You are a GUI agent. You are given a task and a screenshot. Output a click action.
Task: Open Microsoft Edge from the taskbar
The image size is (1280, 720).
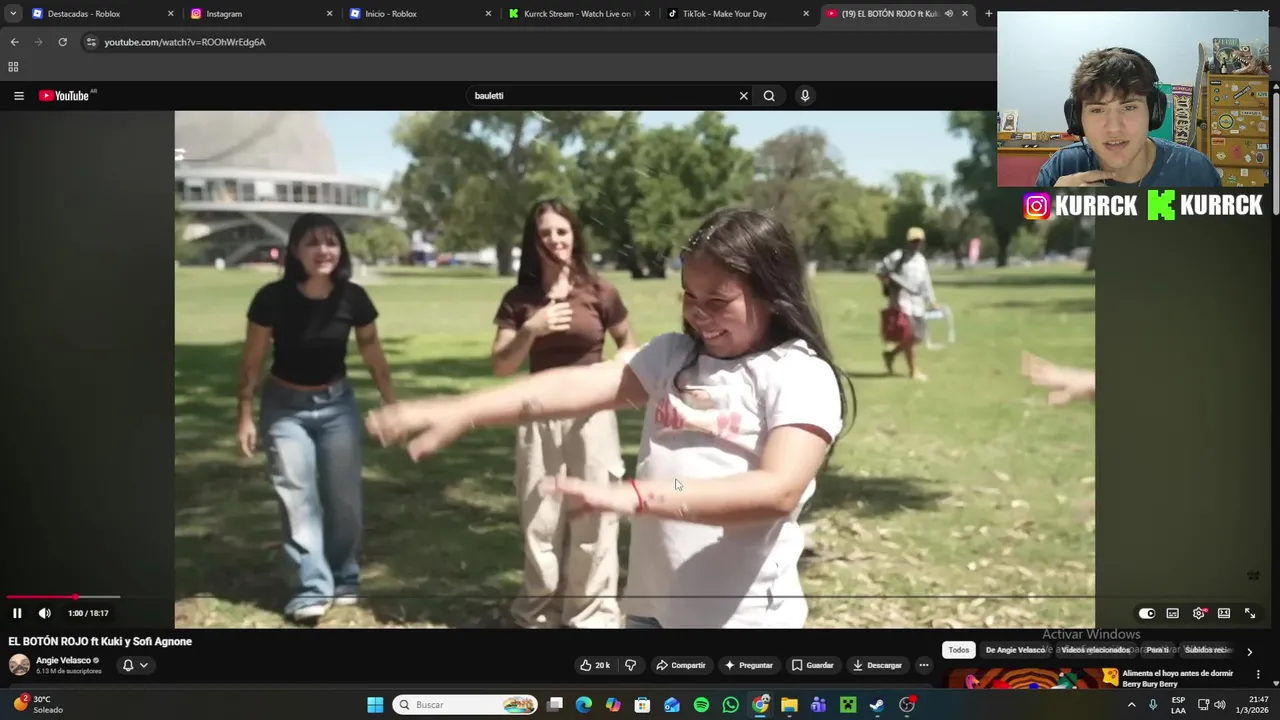[x=584, y=705]
